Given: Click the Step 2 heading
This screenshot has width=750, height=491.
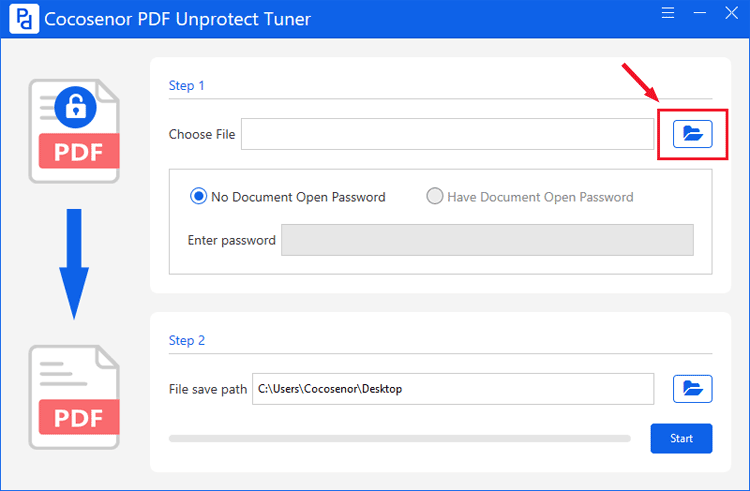Looking at the screenshot, I should point(187,340).
